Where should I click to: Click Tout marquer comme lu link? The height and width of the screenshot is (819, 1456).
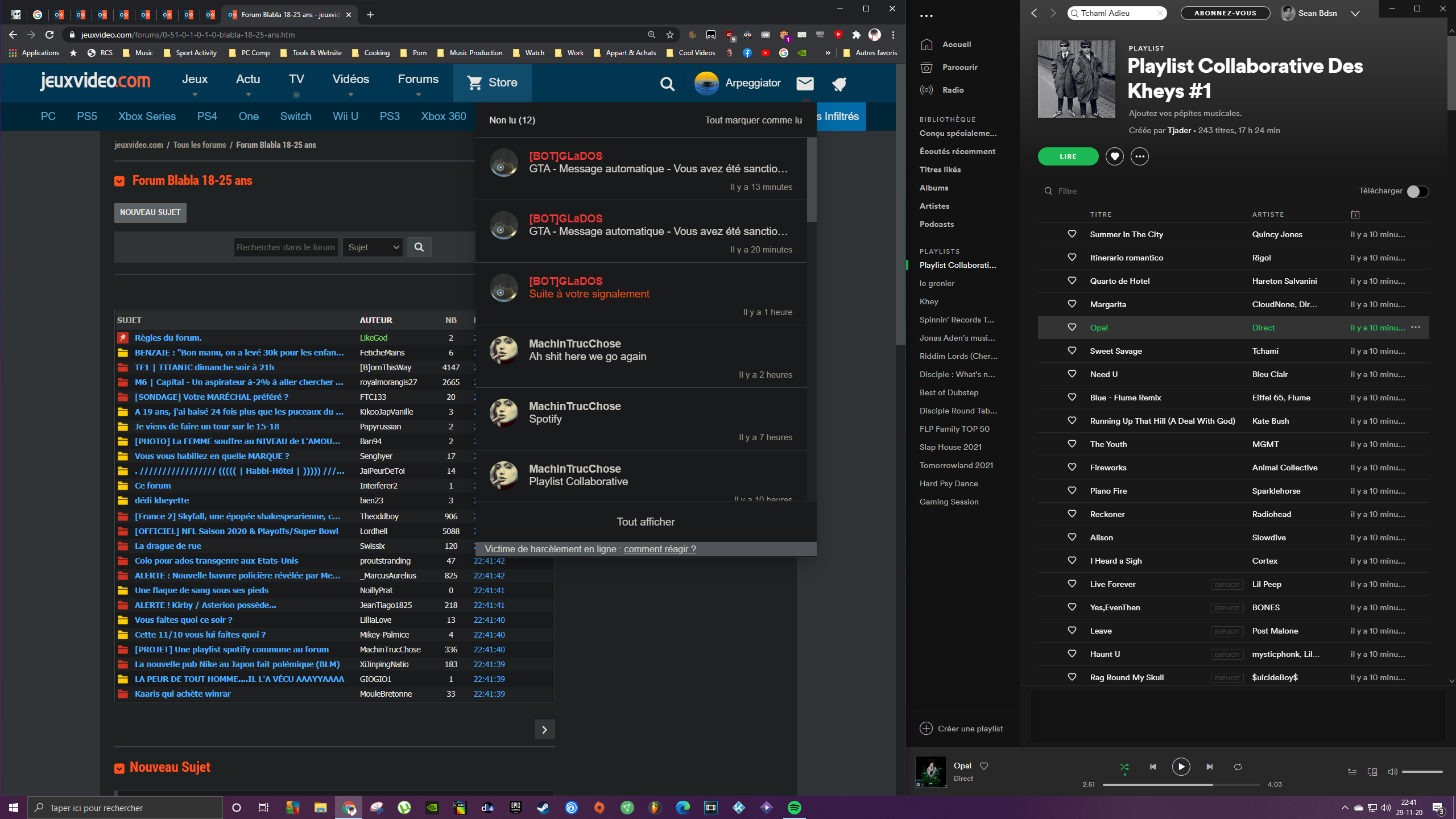pos(753,120)
